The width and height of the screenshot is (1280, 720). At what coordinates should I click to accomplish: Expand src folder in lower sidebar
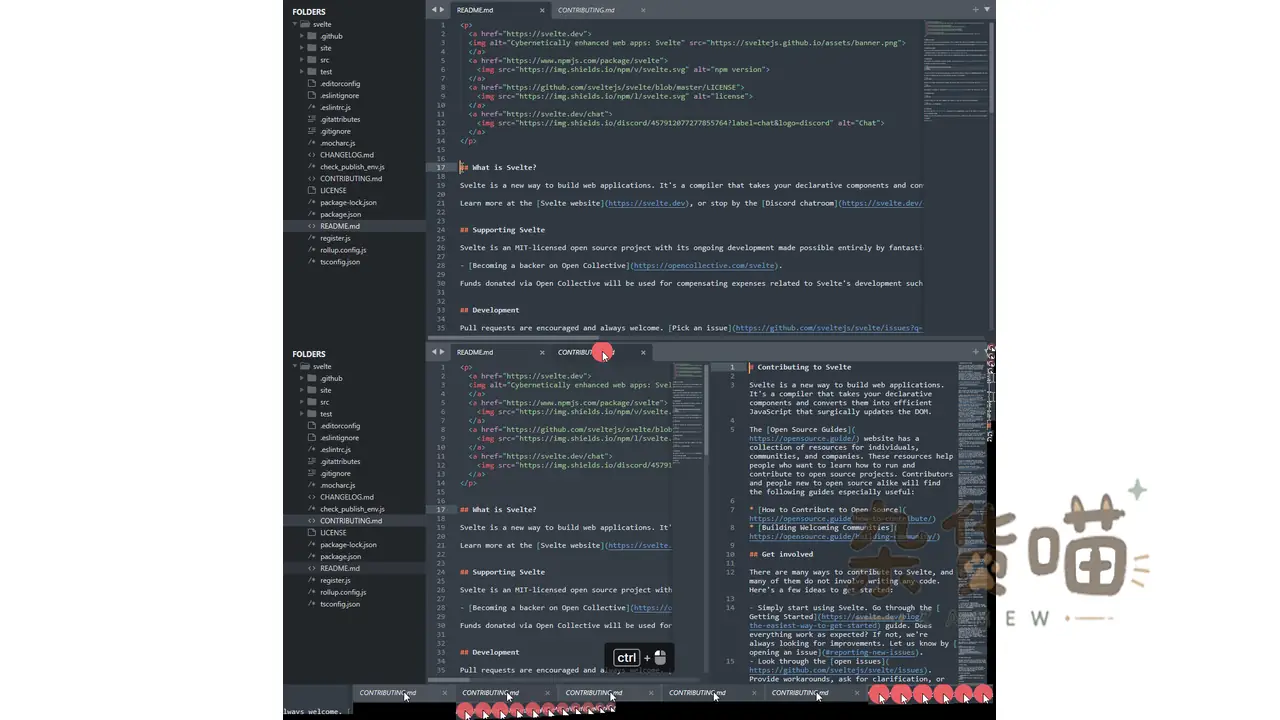tap(301, 402)
